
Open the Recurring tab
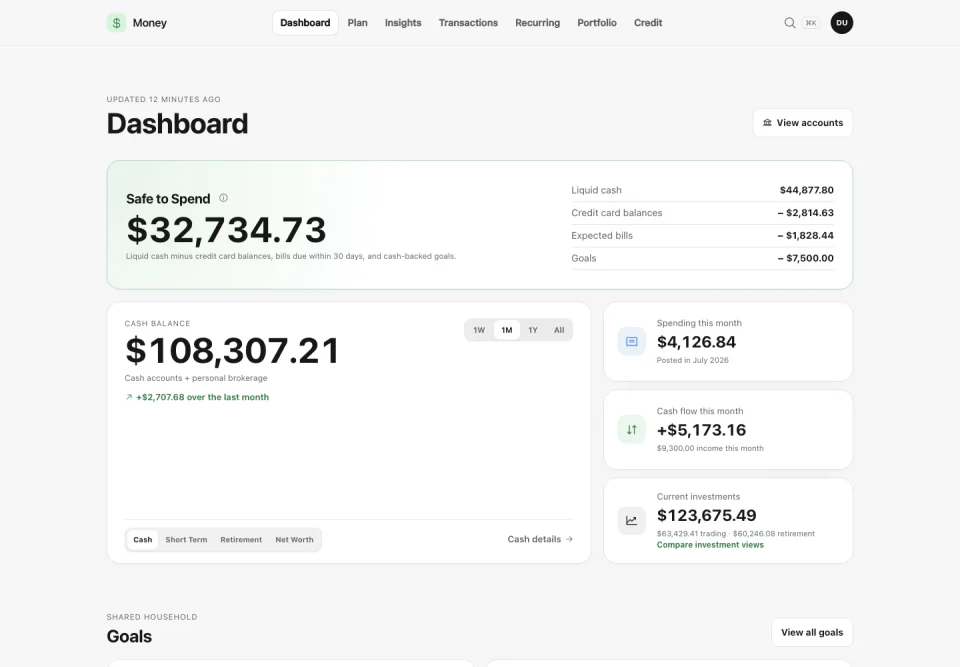click(538, 23)
